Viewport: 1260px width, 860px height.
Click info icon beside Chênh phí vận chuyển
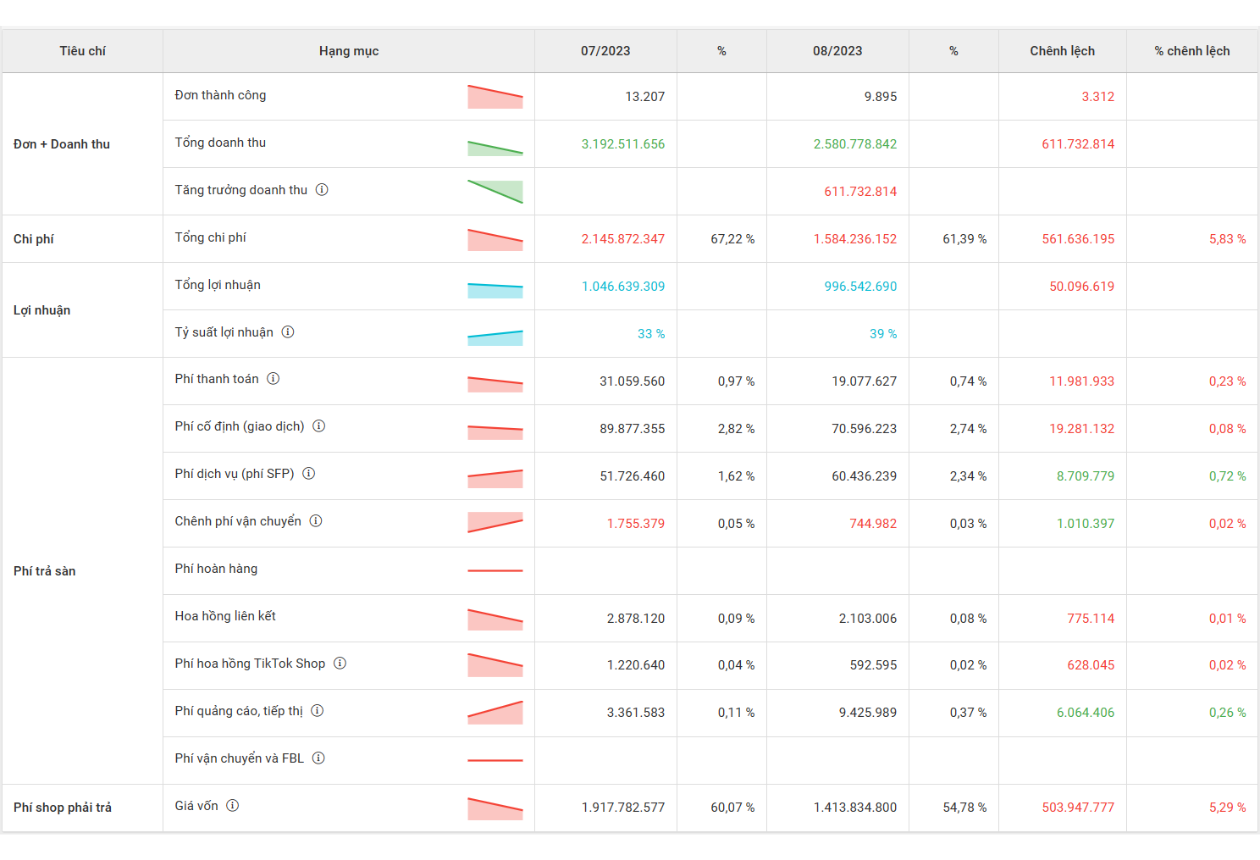pyautogui.click(x=316, y=521)
